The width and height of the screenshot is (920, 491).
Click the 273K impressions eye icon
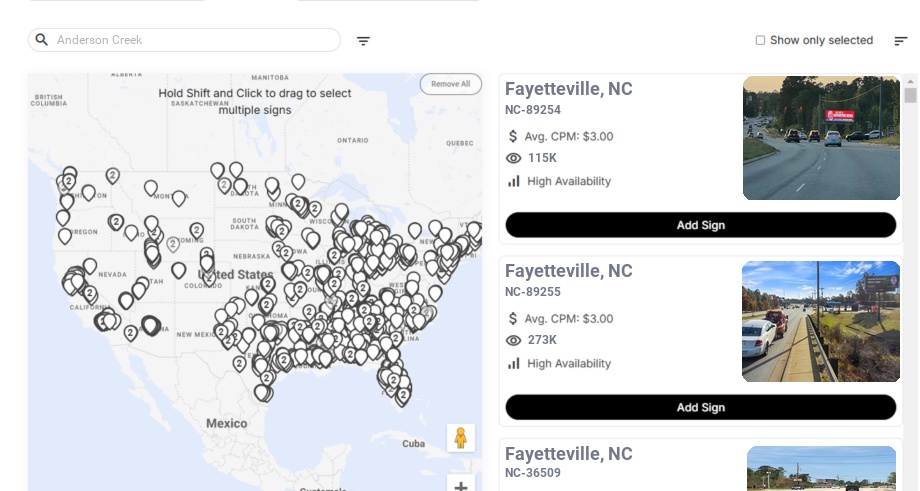pos(514,340)
